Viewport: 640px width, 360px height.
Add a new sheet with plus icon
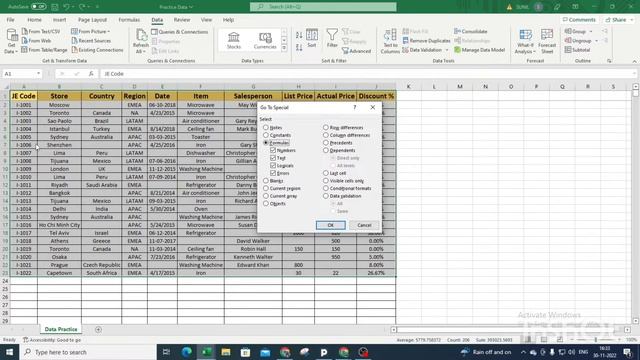98,329
